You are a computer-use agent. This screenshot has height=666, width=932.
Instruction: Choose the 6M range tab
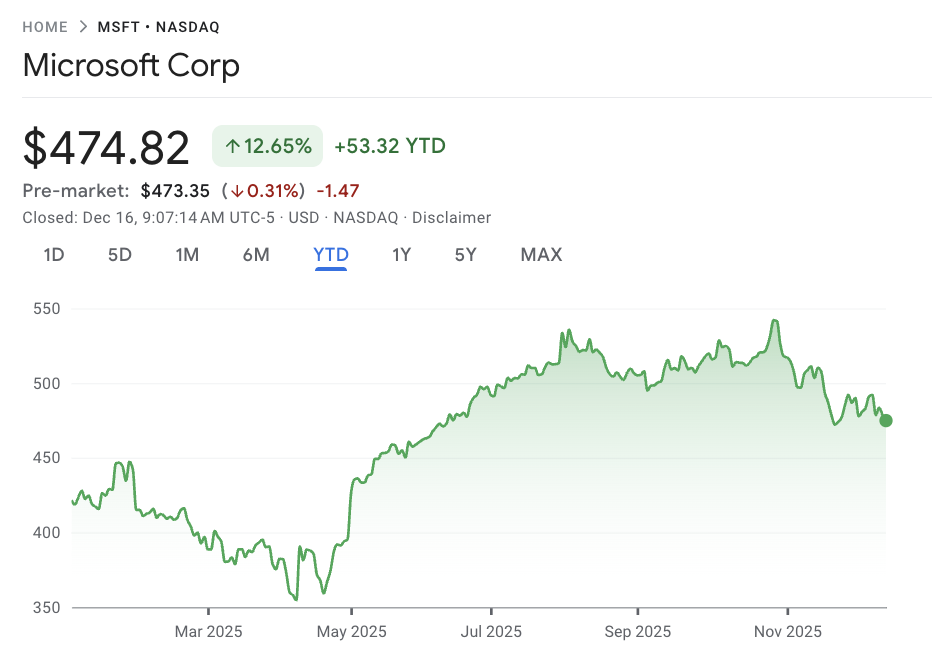click(256, 255)
